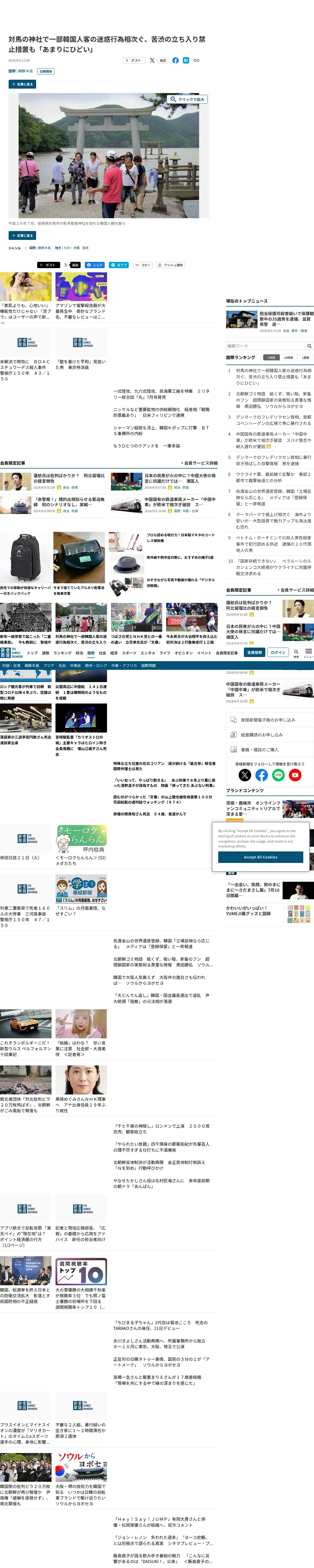Open 未解決で時効に ＢＯＡＣスチュワーデス殺人事件 card

[26, 354]
